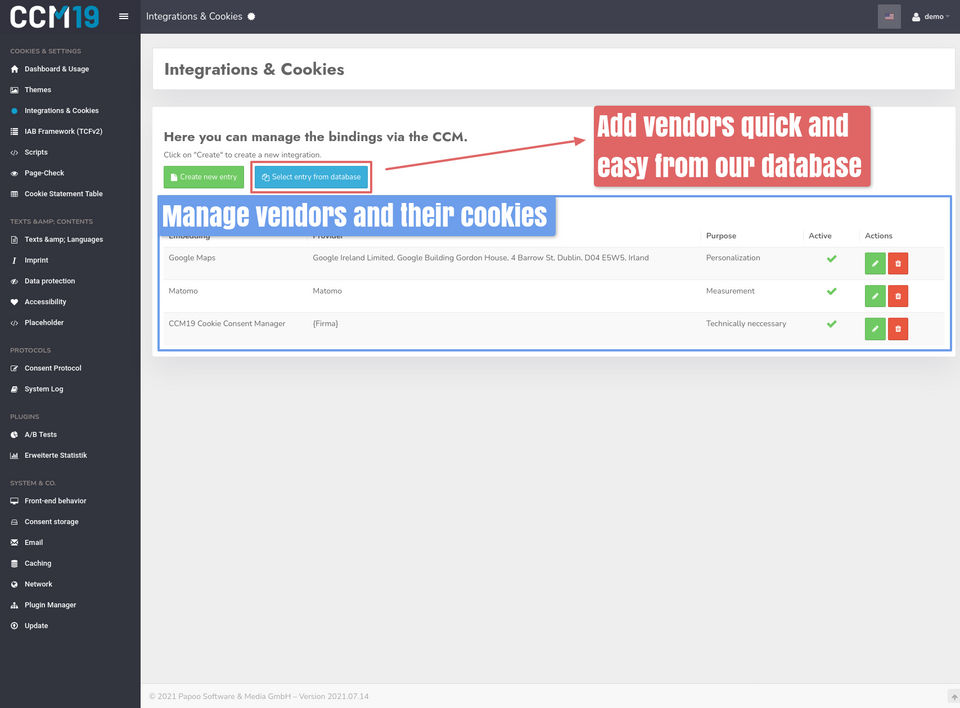960x708 pixels.
Task: Delete CCM19 Cookie Consent Manager entry
Action: point(898,329)
